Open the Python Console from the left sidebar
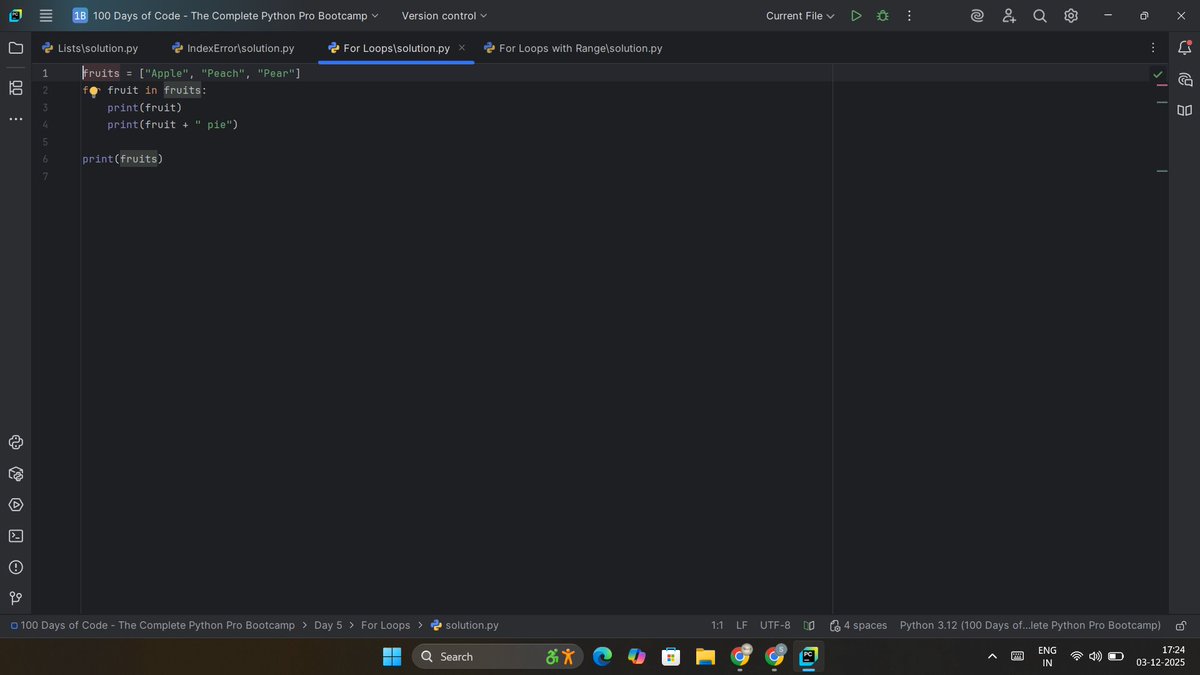This screenshot has width=1200, height=675. pyautogui.click(x=15, y=442)
